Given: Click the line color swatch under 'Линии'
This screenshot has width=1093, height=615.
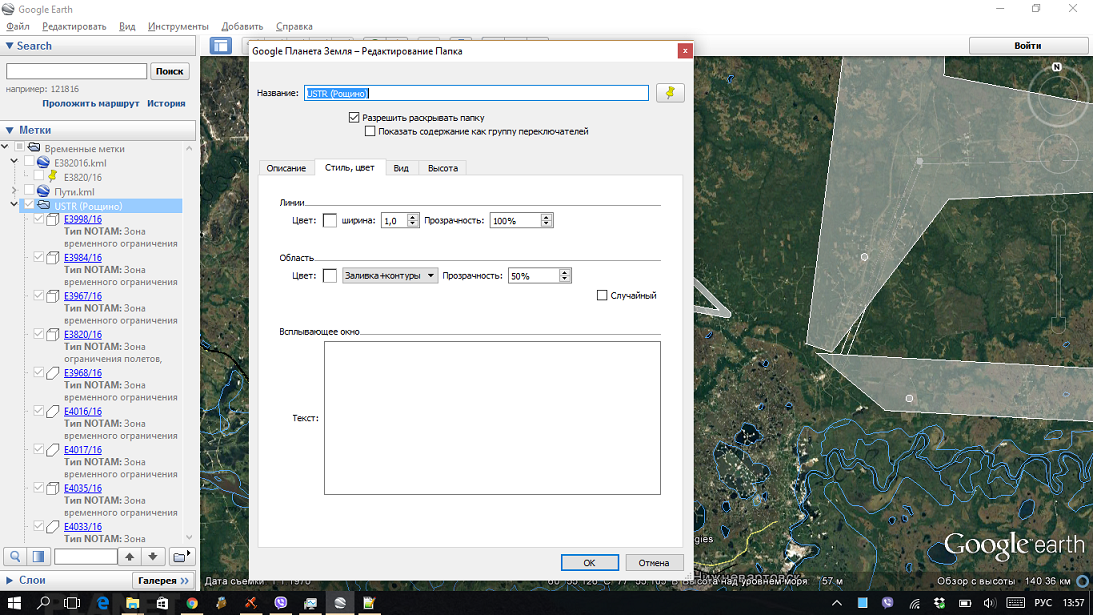Looking at the screenshot, I should click(x=330, y=220).
